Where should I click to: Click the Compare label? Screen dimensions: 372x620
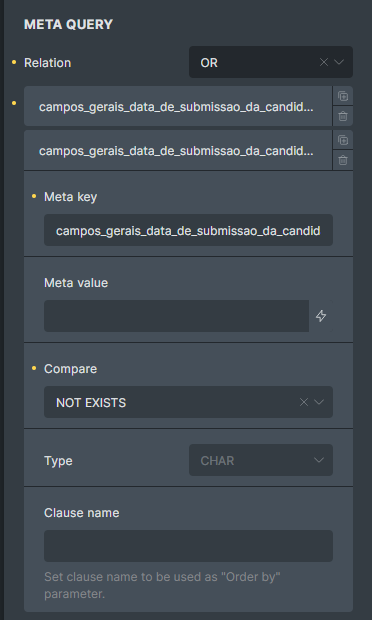tap(70, 369)
